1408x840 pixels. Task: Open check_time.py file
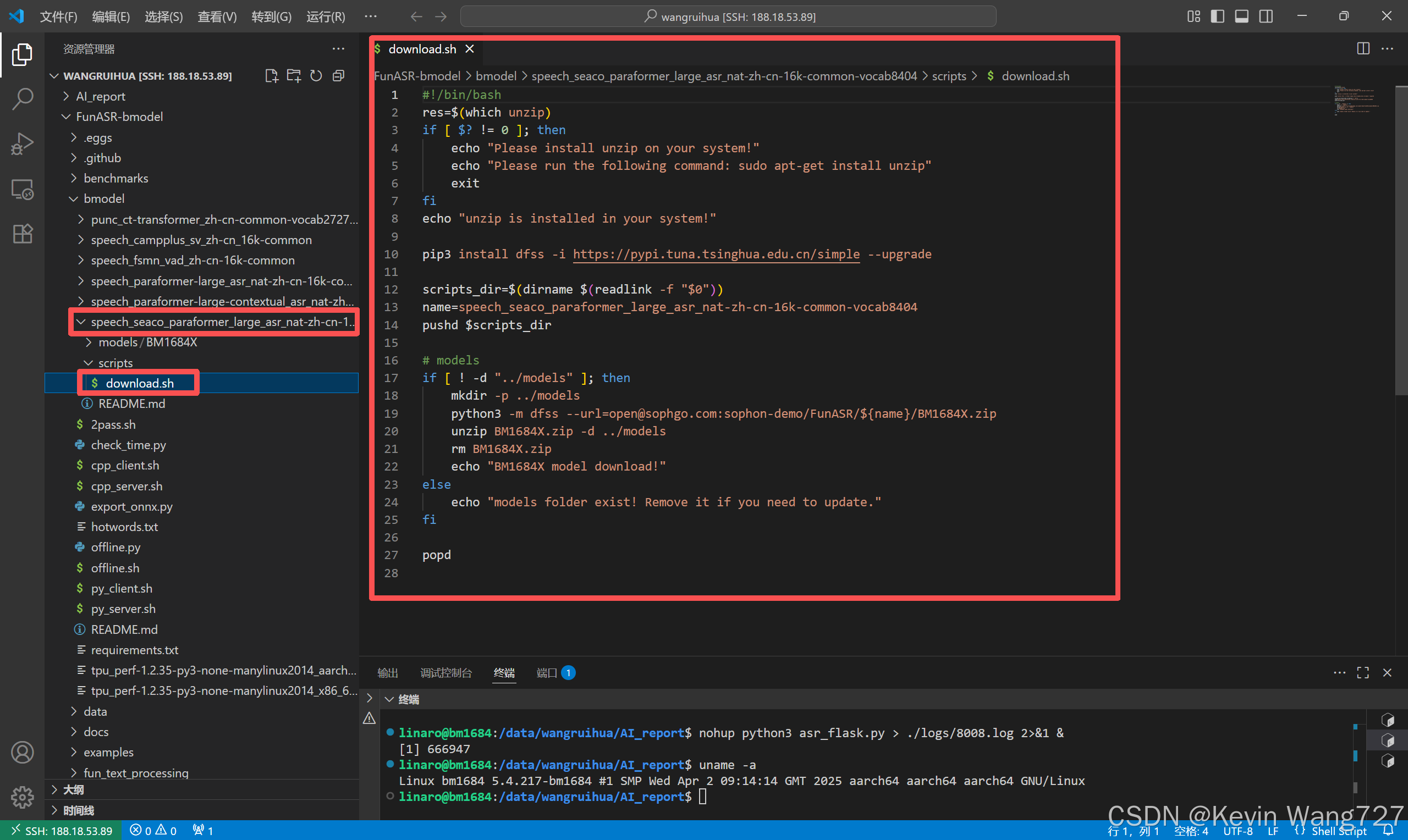(201, 445)
